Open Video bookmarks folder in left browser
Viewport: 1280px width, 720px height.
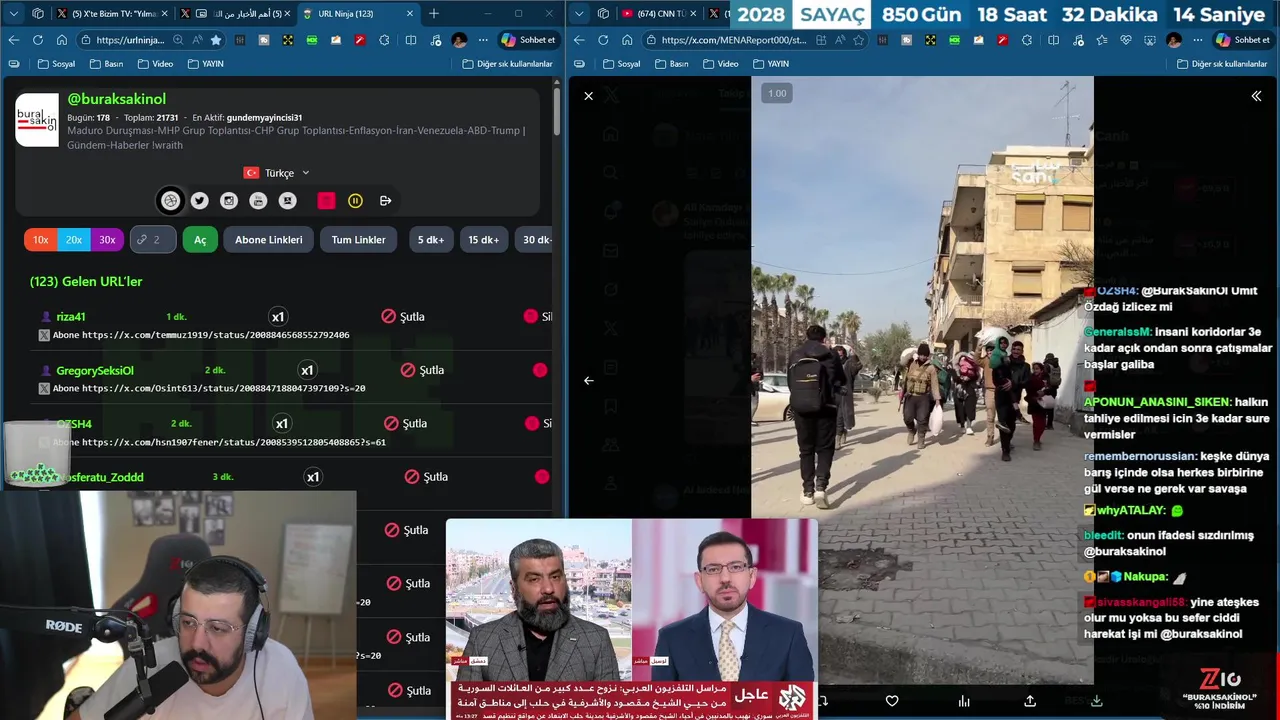(155, 64)
